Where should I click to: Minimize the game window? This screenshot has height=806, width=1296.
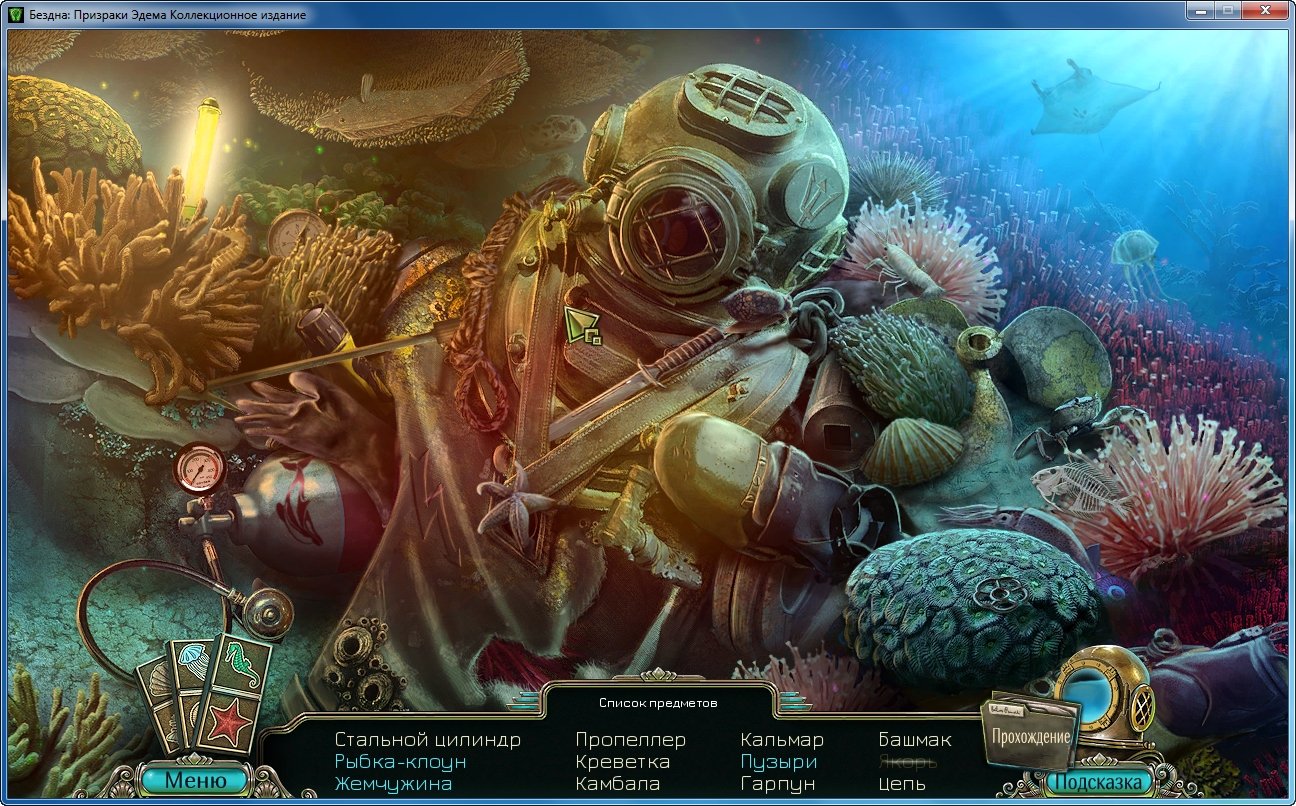(1199, 10)
